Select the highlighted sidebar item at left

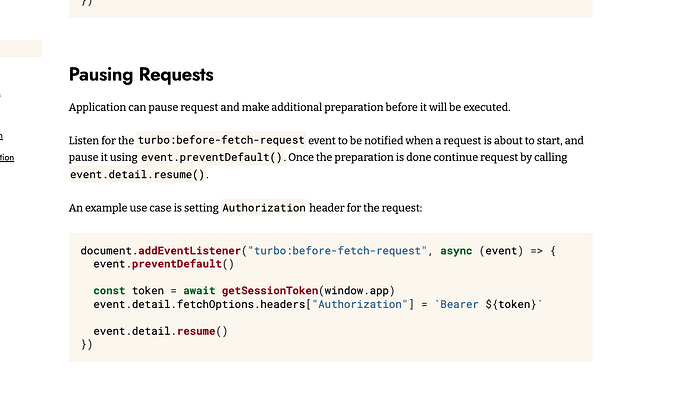pos(20,49)
